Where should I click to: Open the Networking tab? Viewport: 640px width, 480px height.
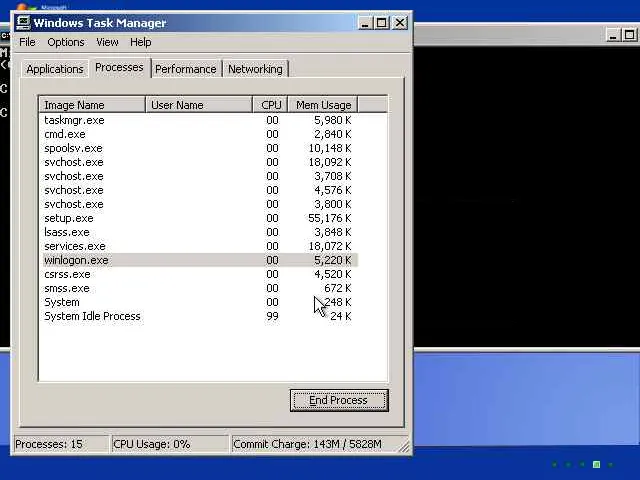click(255, 69)
